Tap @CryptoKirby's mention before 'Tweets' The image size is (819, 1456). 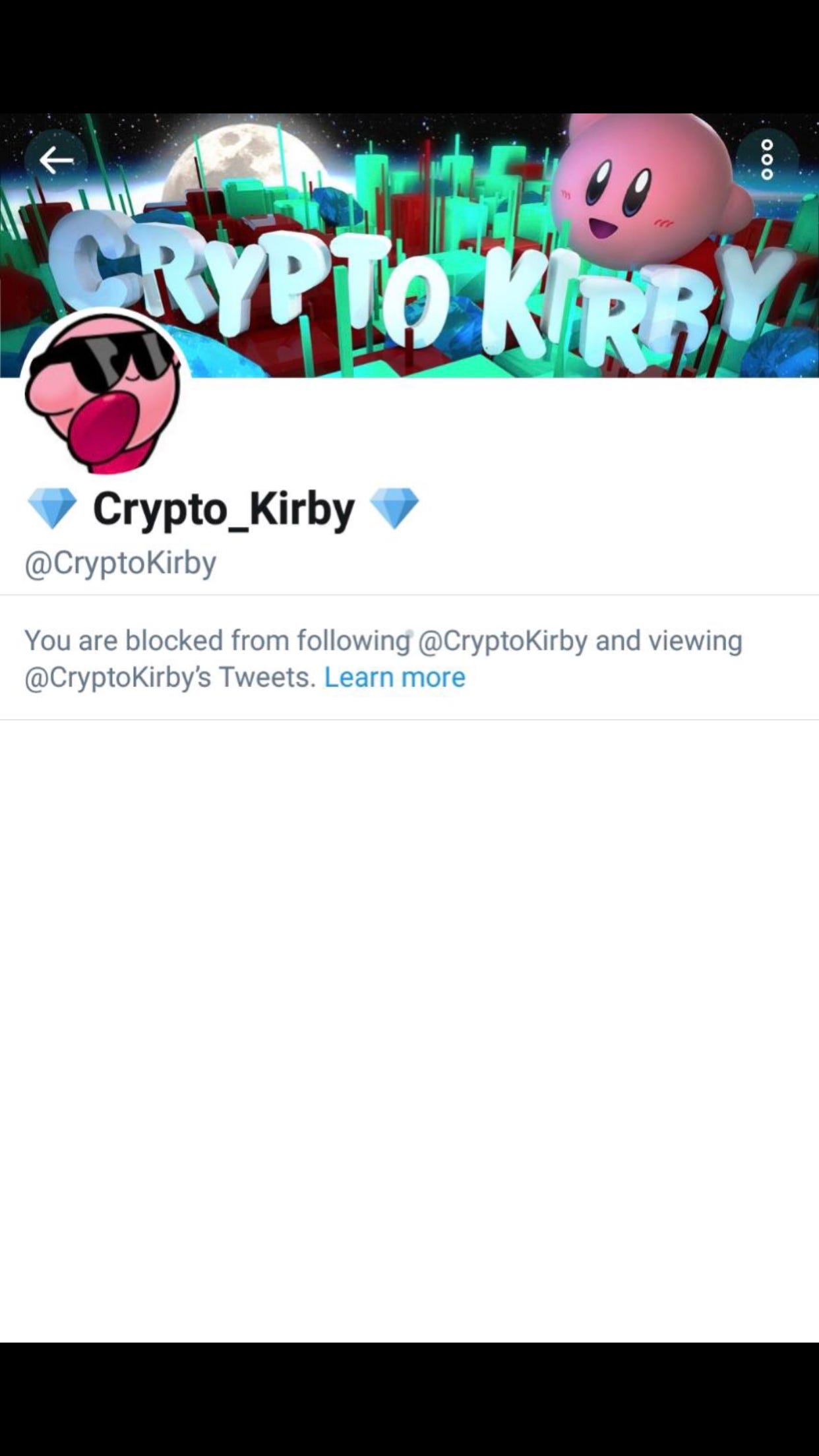117,678
